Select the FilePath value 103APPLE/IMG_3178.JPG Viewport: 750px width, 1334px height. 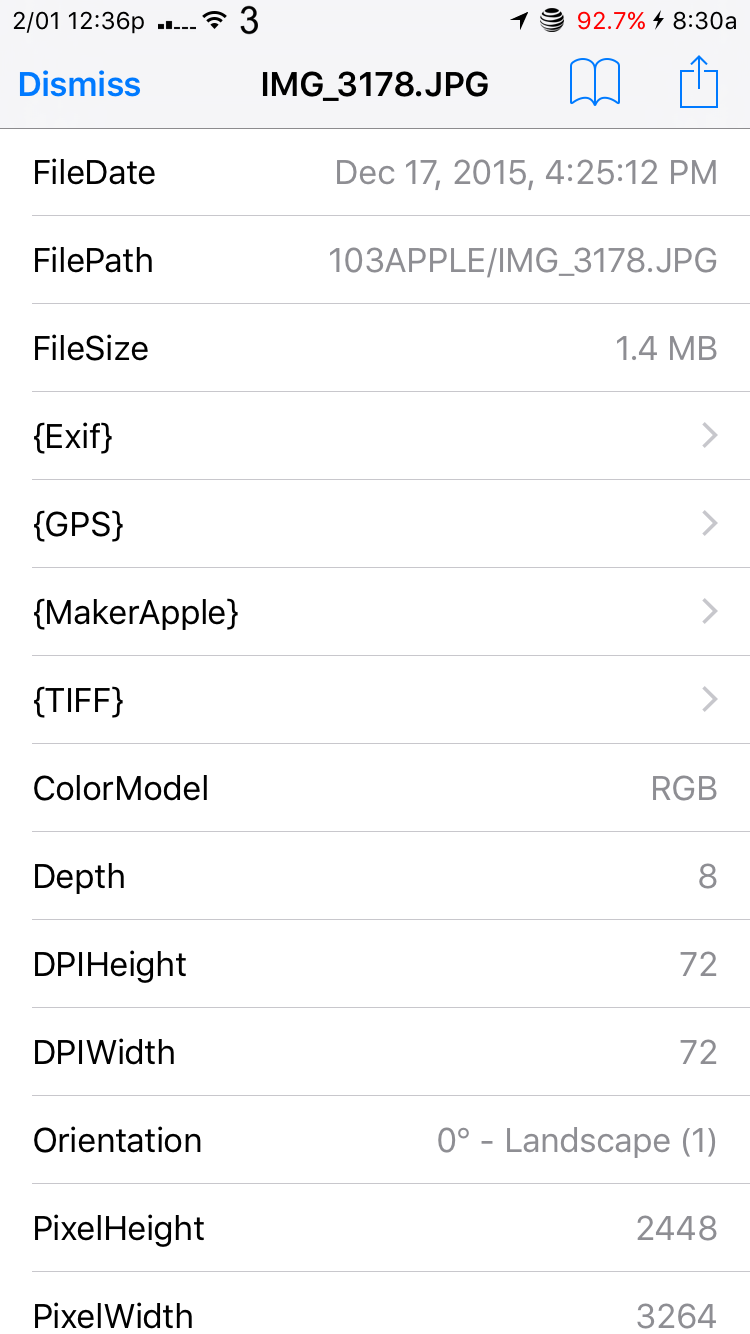click(522, 260)
